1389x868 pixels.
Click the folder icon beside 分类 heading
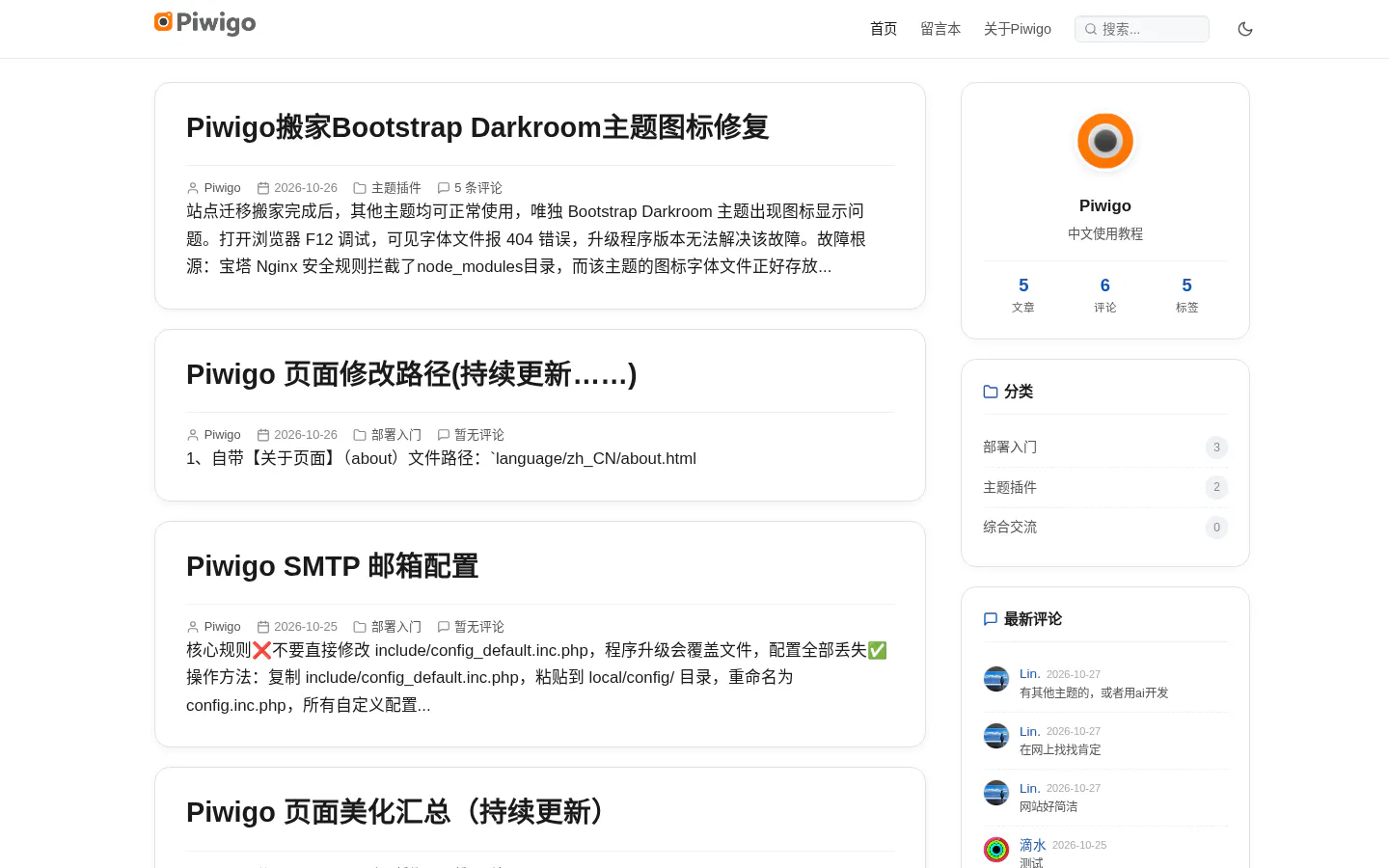[x=991, y=392]
